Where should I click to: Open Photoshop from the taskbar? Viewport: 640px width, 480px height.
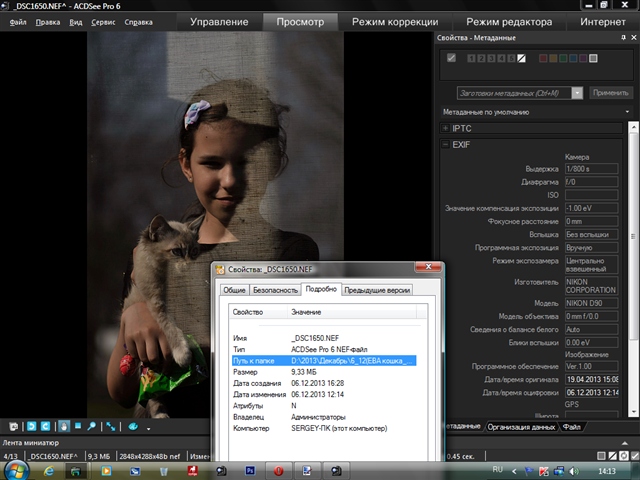(250, 469)
